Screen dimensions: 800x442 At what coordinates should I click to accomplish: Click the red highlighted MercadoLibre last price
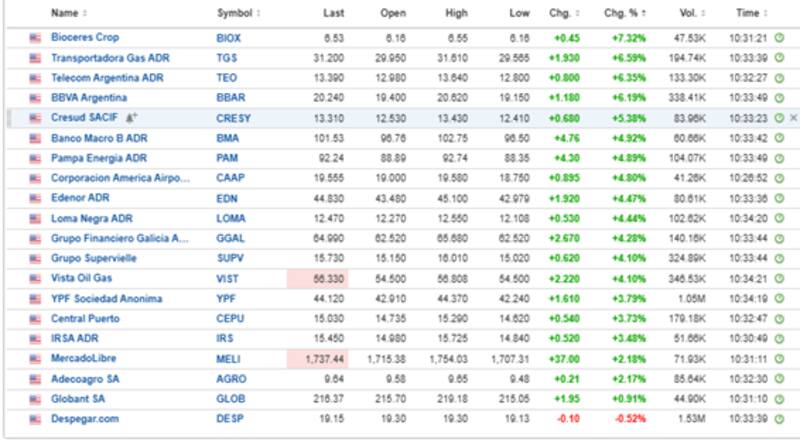click(317, 358)
